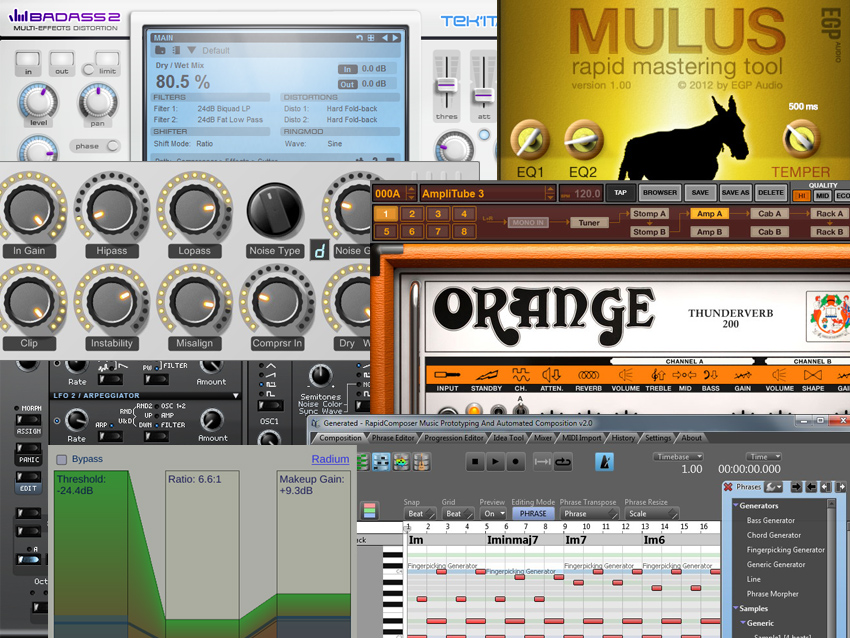
Task: Open the Phrase Resize Scale dropdown
Action: [652, 514]
